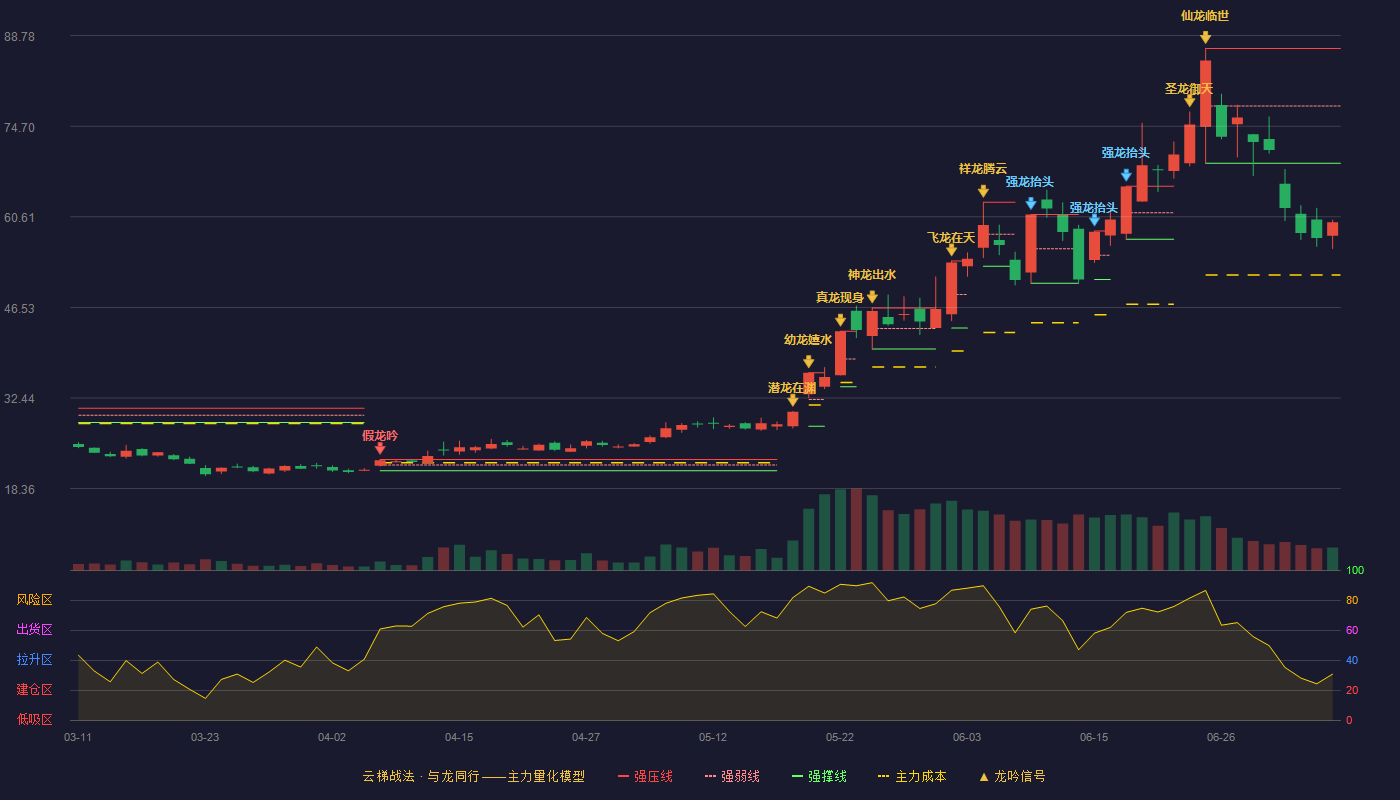The image size is (1400, 800).
Task: Click the 03-23 date label
Action: pyautogui.click(x=205, y=737)
